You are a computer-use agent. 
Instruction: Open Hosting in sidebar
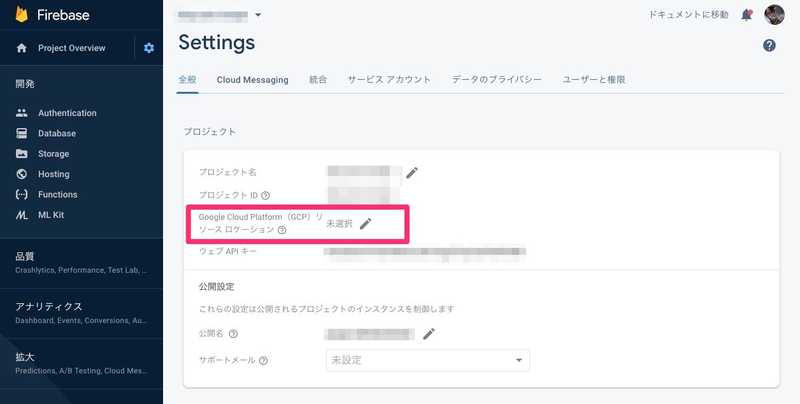(54, 174)
